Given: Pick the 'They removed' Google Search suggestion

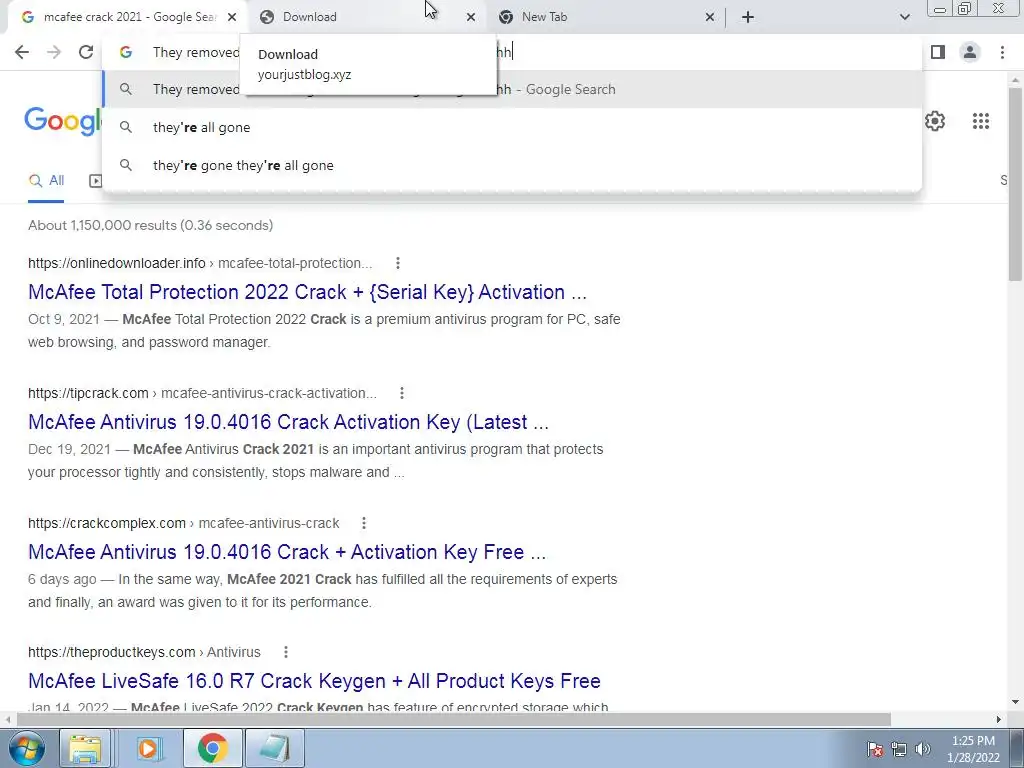Looking at the screenshot, I should click(512, 89).
